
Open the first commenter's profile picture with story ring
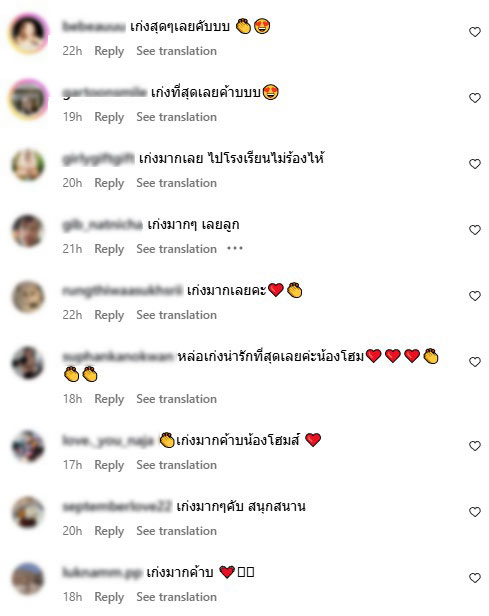(28, 34)
